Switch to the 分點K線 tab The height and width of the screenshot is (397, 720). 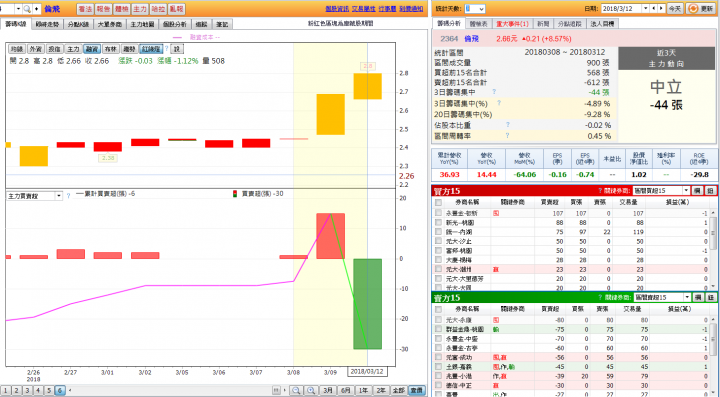pos(78,24)
